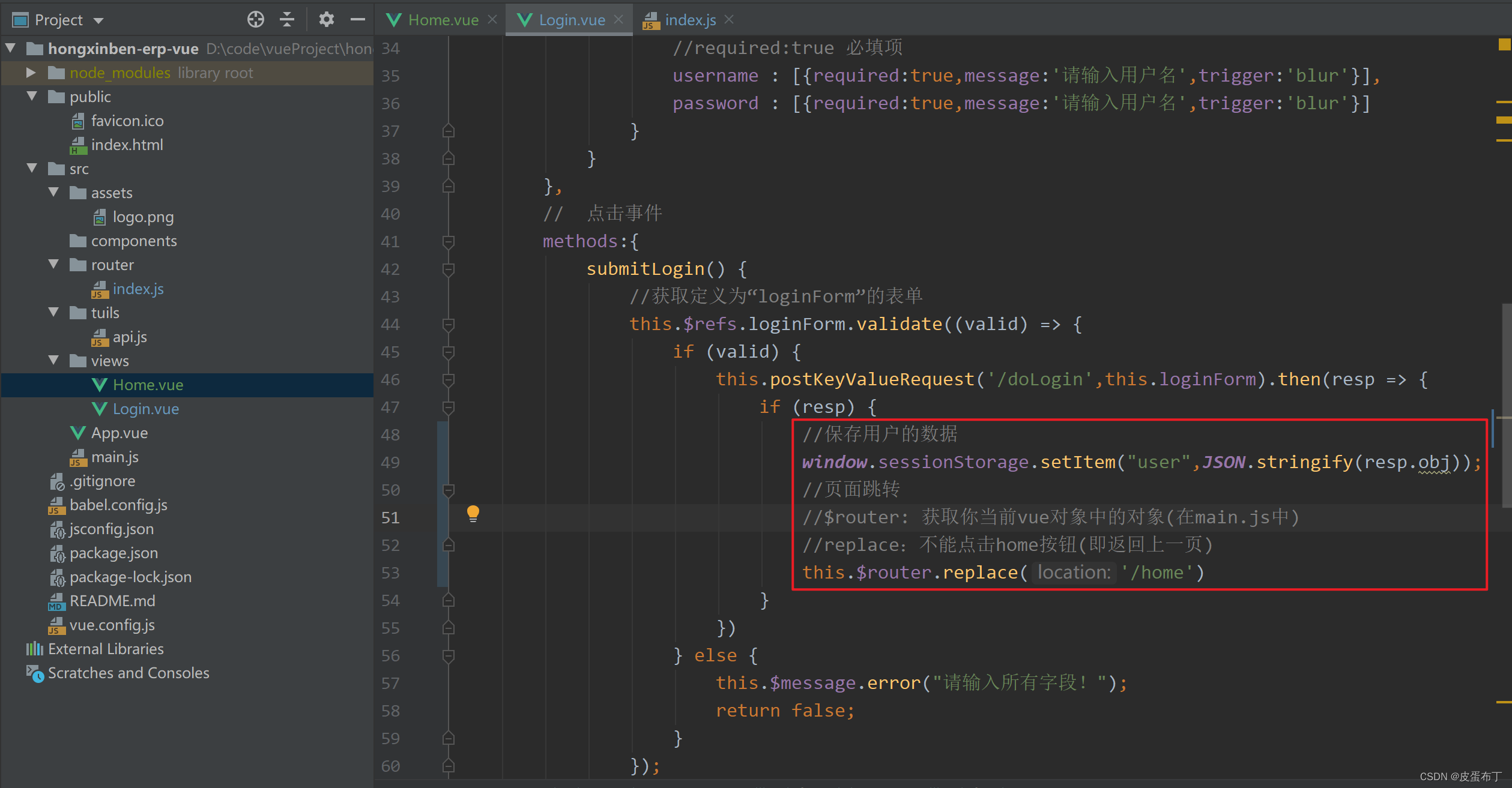
Task: Click 'postKeyValueRequest' call in line 46
Action: click(x=872, y=379)
